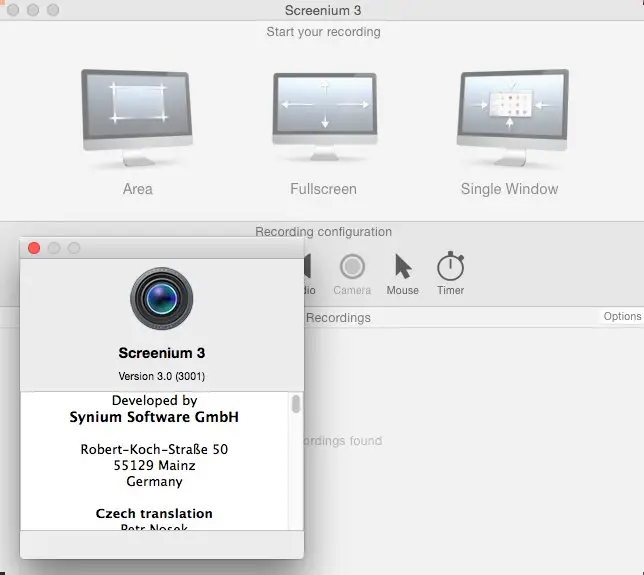Click 'Start your recording' heading

click(323, 32)
